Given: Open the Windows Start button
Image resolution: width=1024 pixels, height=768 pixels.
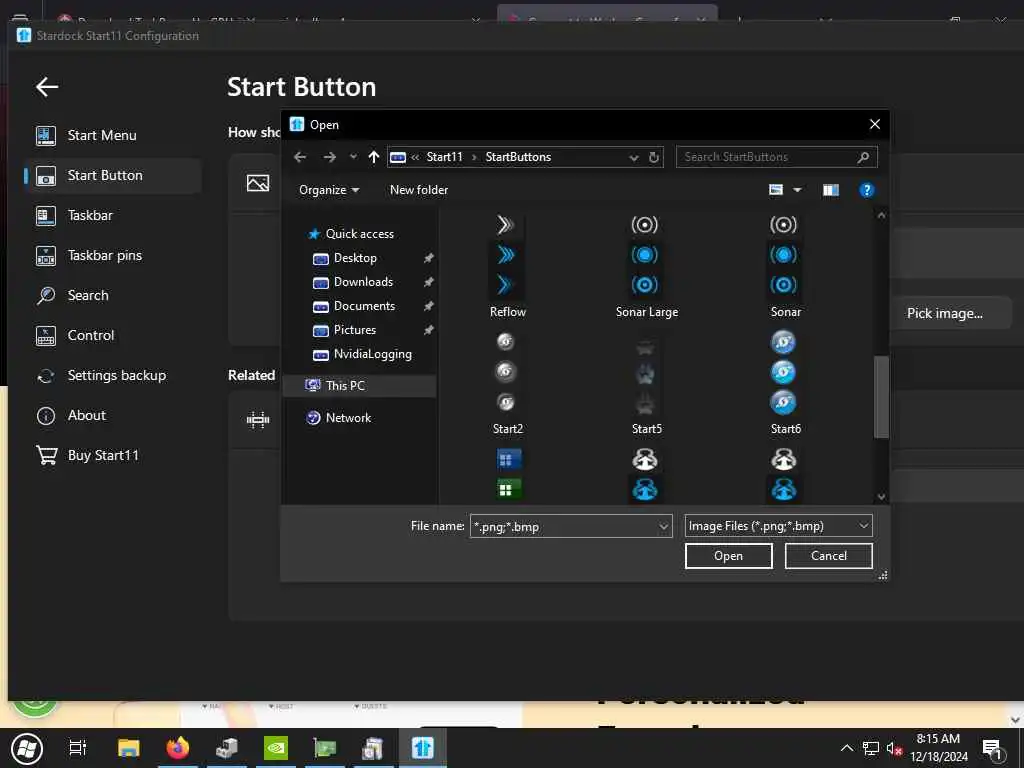Looking at the screenshot, I should (x=27, y=748).
